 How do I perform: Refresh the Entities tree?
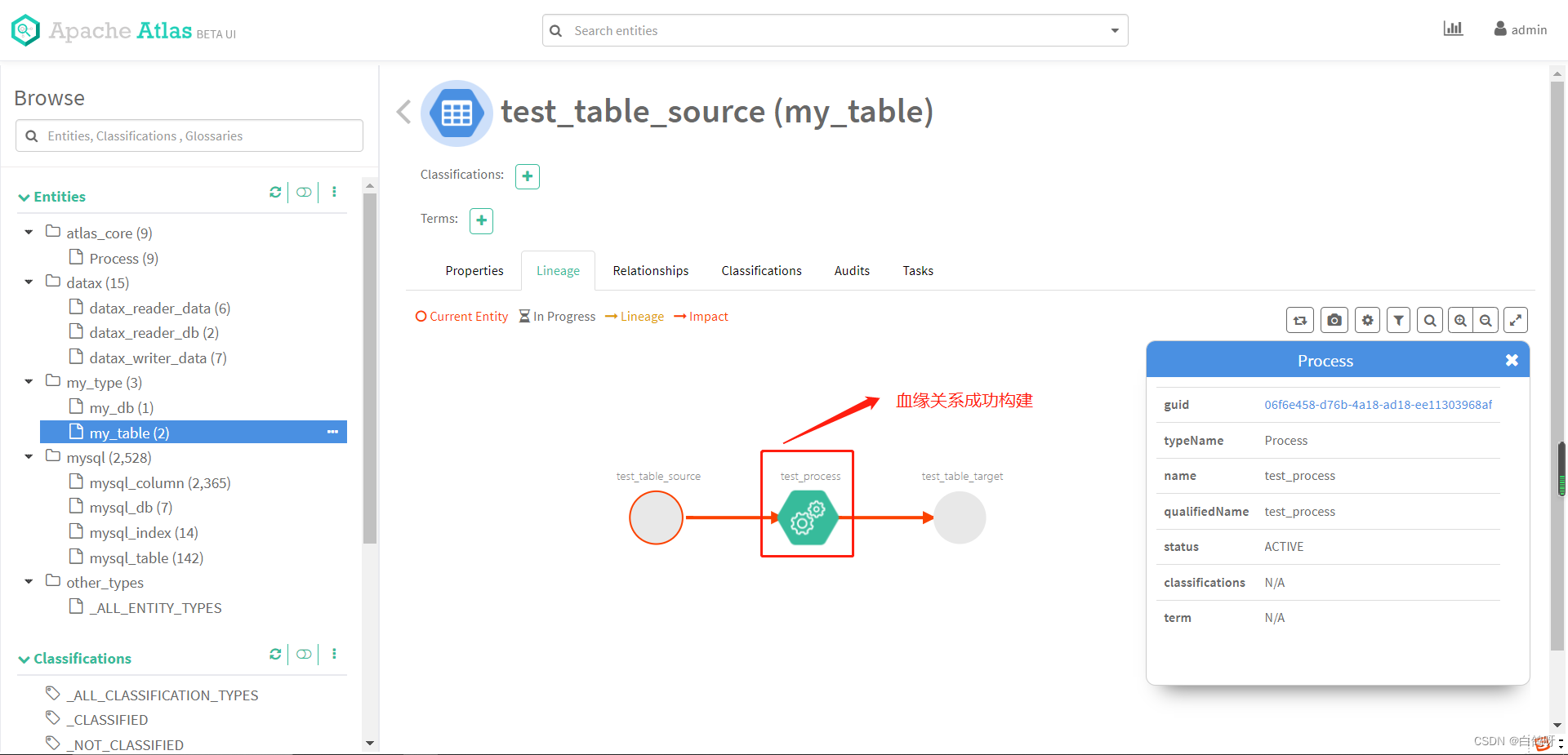coord(275,192)
